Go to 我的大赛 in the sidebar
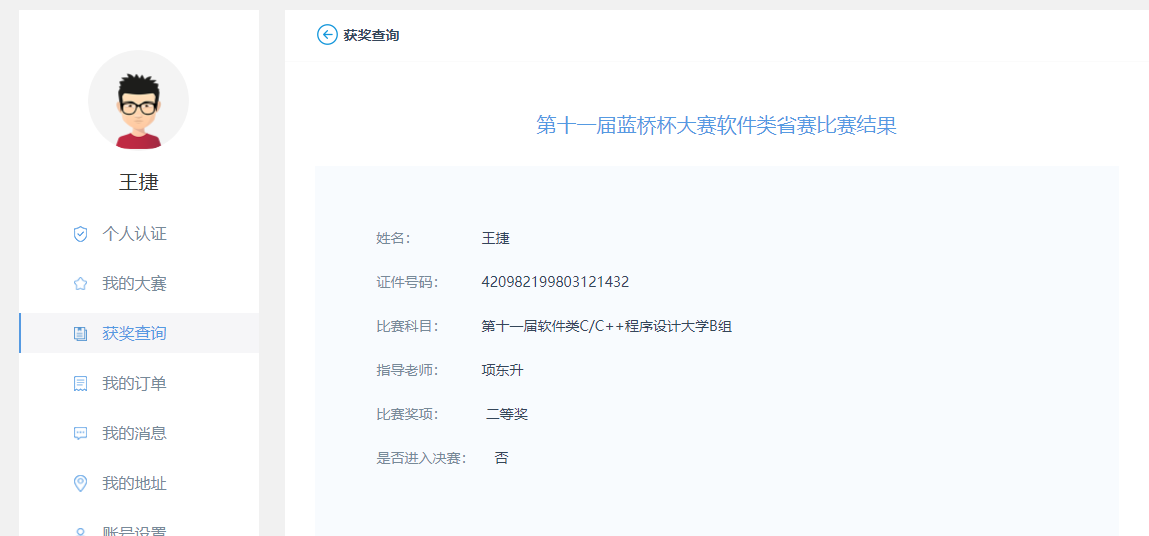 pyautogui.click(x=134, y=284)
